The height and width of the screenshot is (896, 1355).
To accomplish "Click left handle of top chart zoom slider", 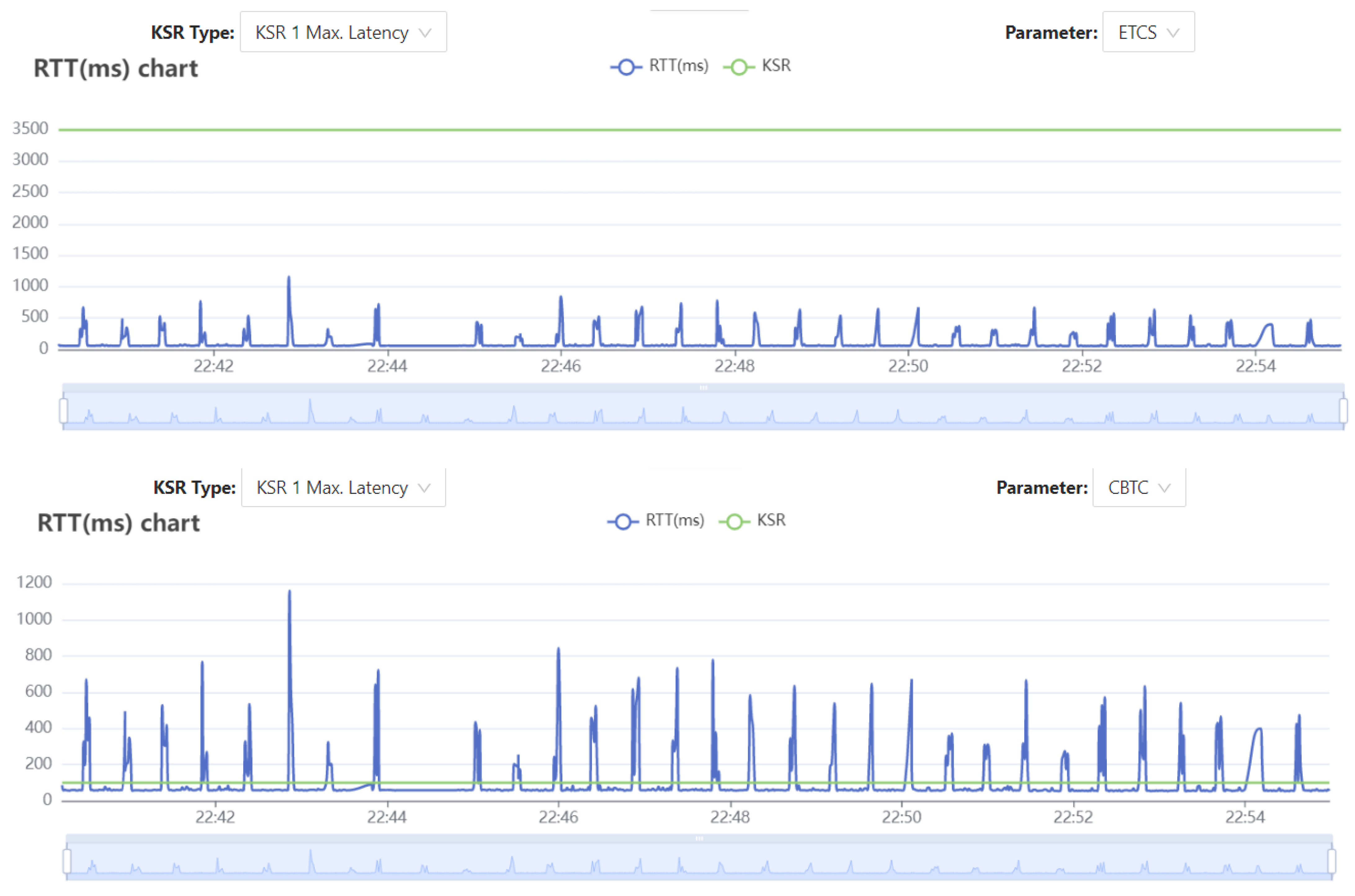I will coord(63,410).
